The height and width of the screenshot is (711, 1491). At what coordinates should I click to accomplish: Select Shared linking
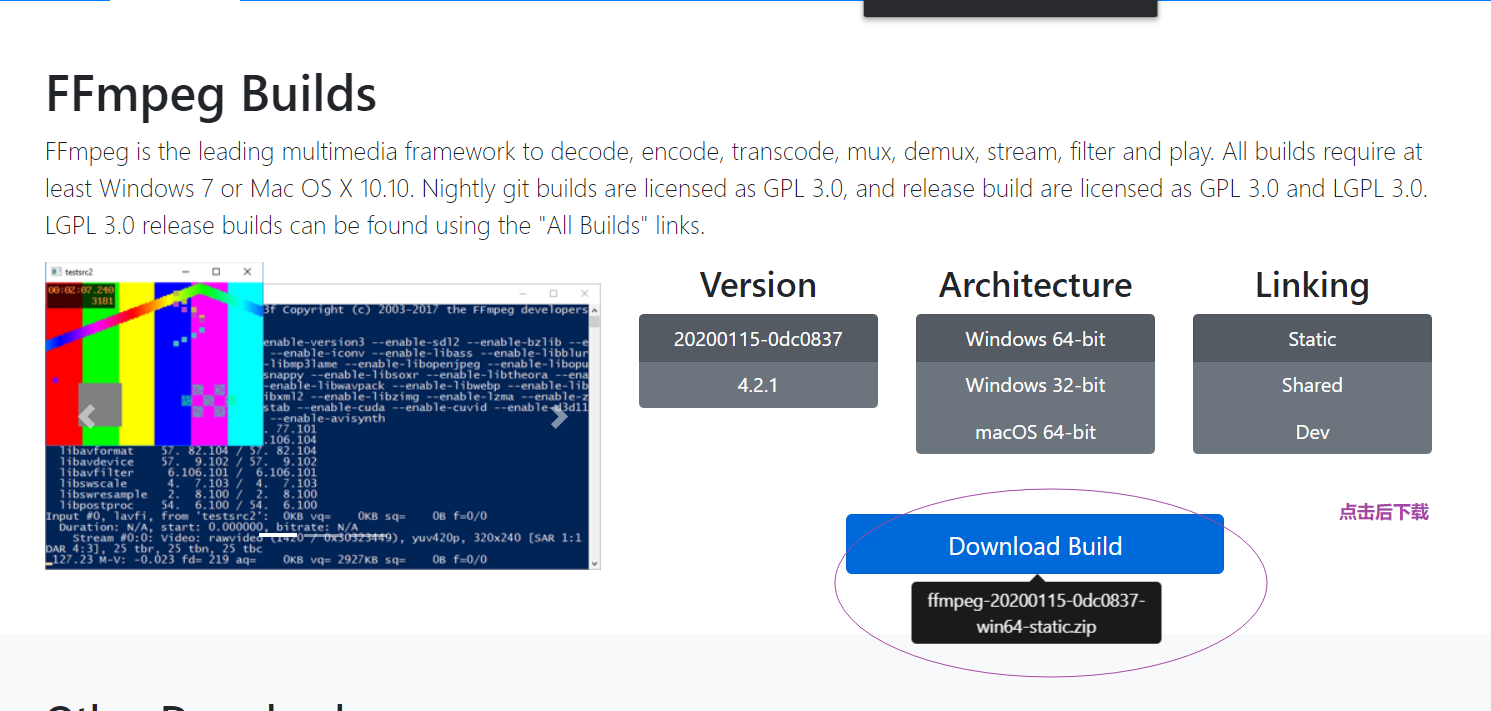click(x=1312, y=385)
